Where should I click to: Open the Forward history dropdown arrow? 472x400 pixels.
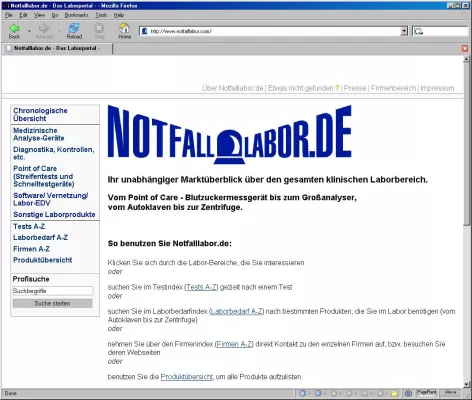[x=59, y=31]
